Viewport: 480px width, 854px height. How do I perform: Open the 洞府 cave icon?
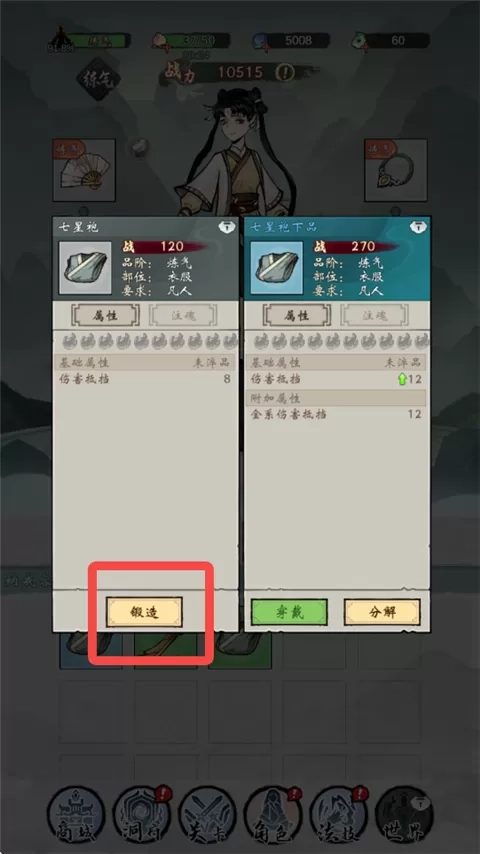point(141,814)
